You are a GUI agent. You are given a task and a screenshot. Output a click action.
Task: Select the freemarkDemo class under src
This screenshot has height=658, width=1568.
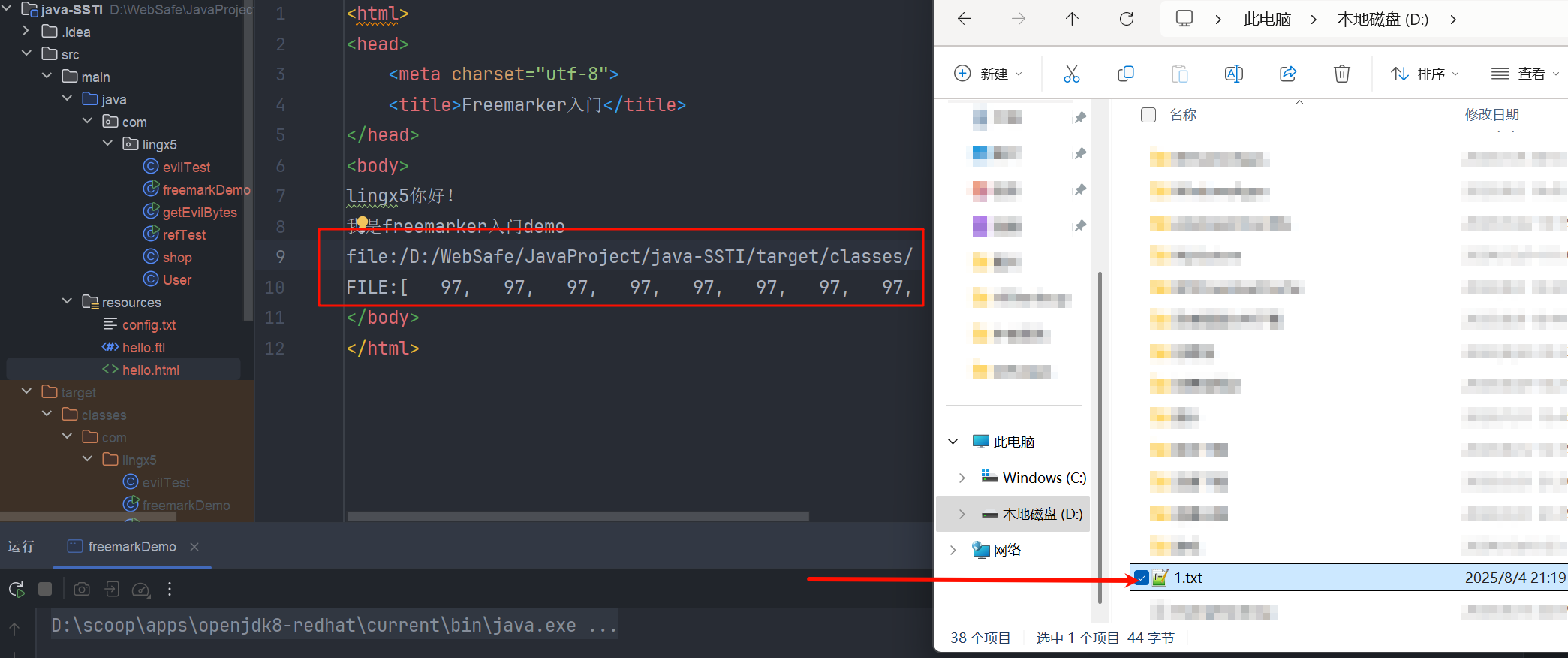[x=206, y=189]
